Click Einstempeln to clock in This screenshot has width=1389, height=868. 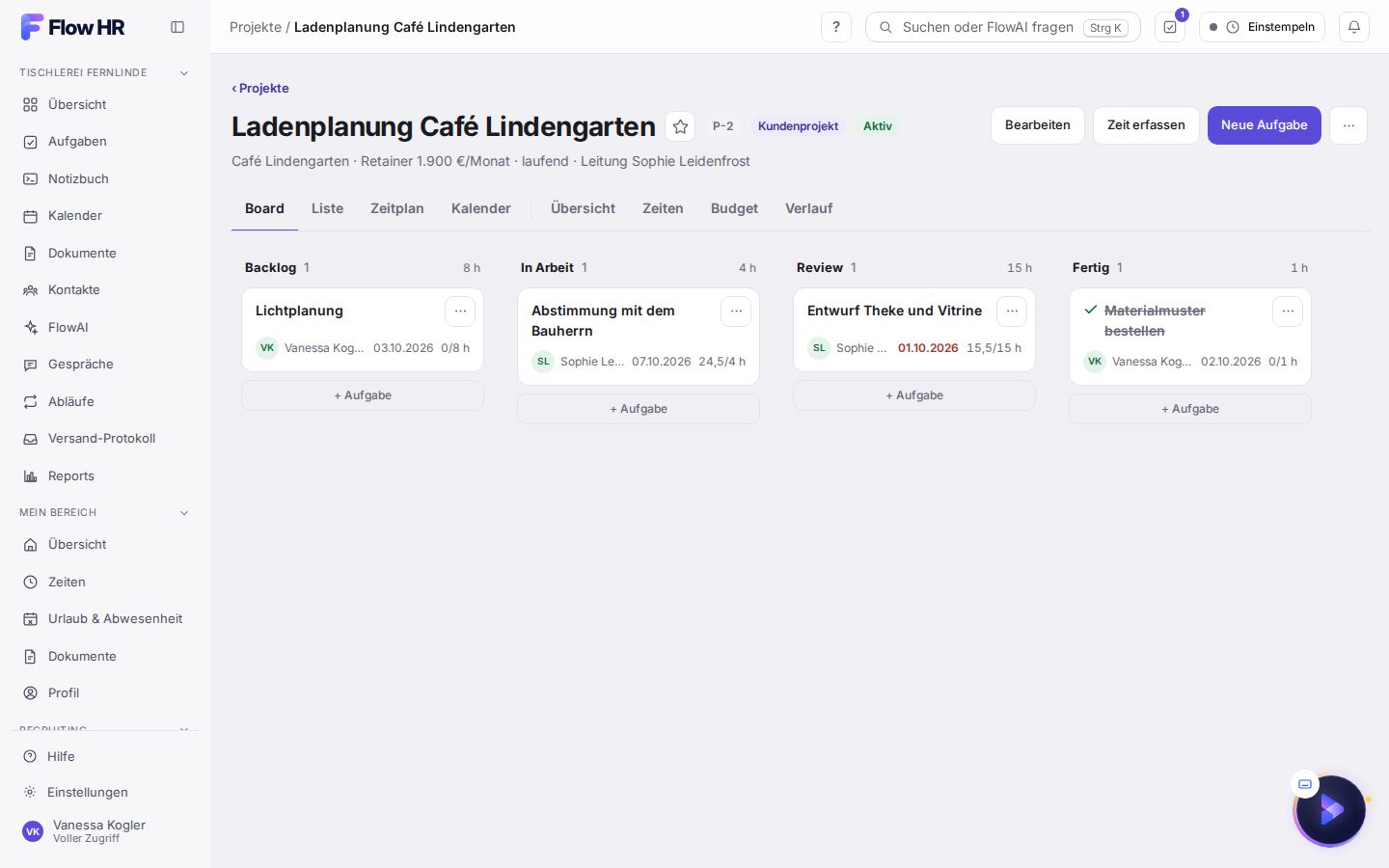click(1262, 27)
